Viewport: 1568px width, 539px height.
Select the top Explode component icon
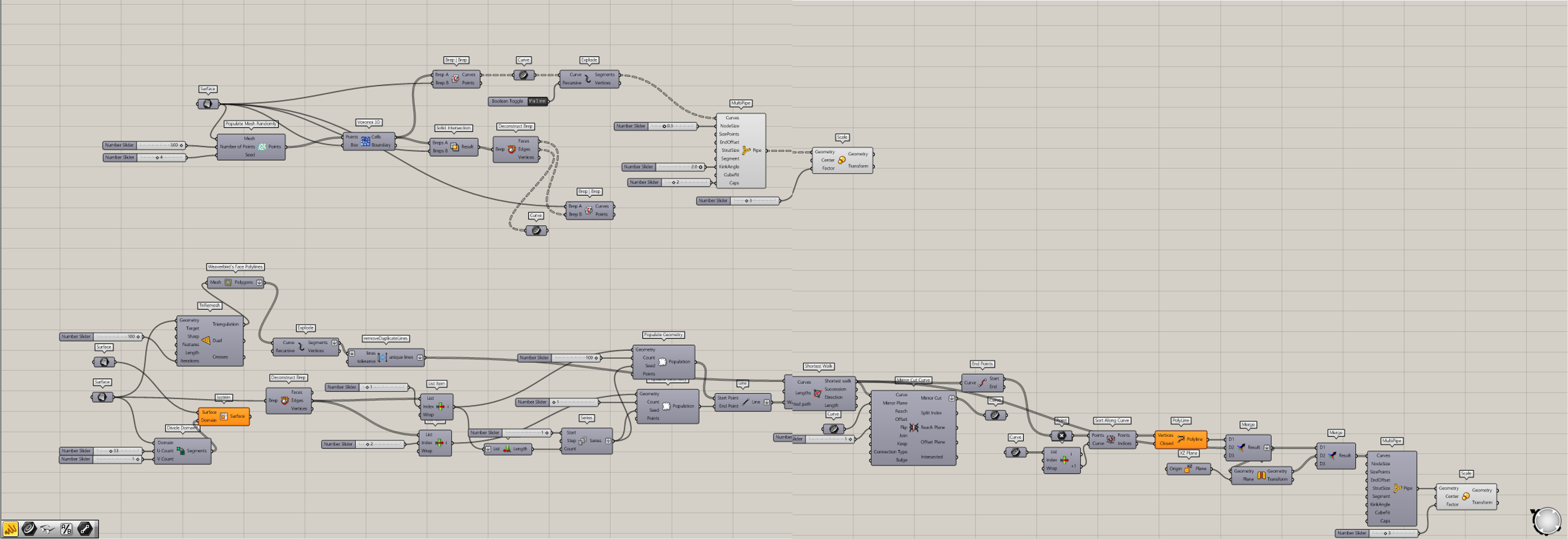click(588, 79)
